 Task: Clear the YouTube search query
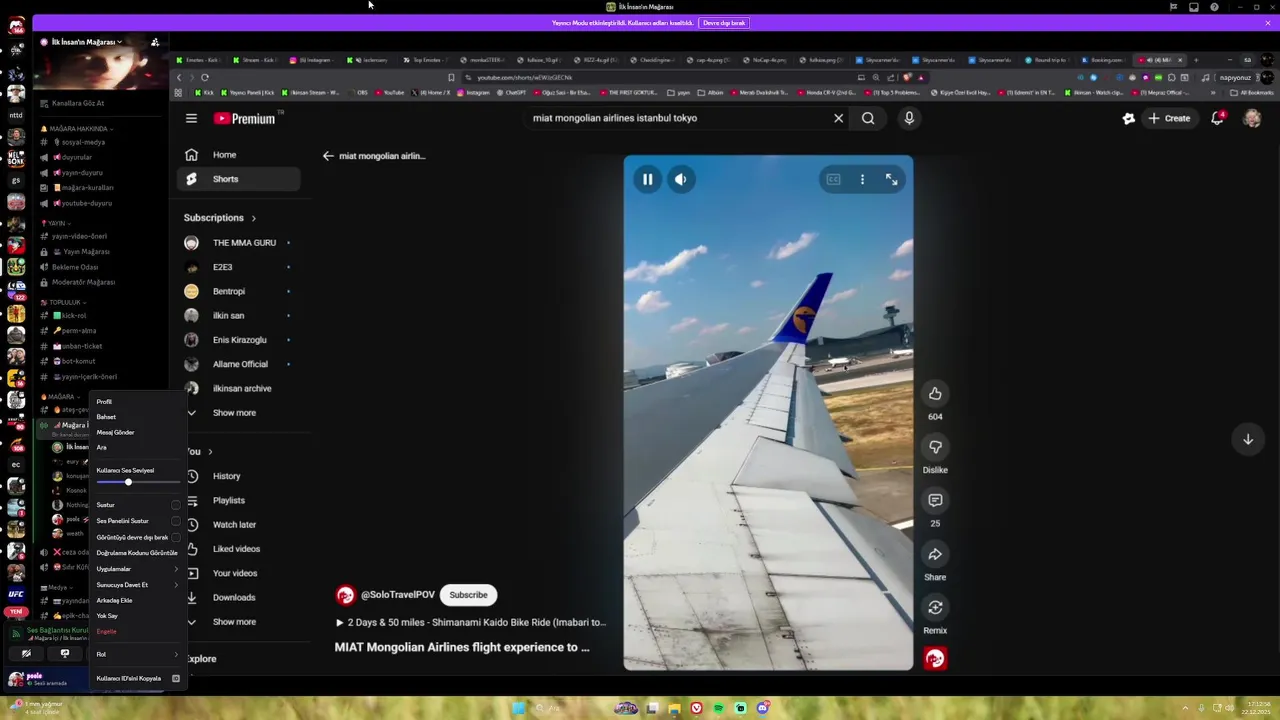pyautogui.click(x=838, y=118)
